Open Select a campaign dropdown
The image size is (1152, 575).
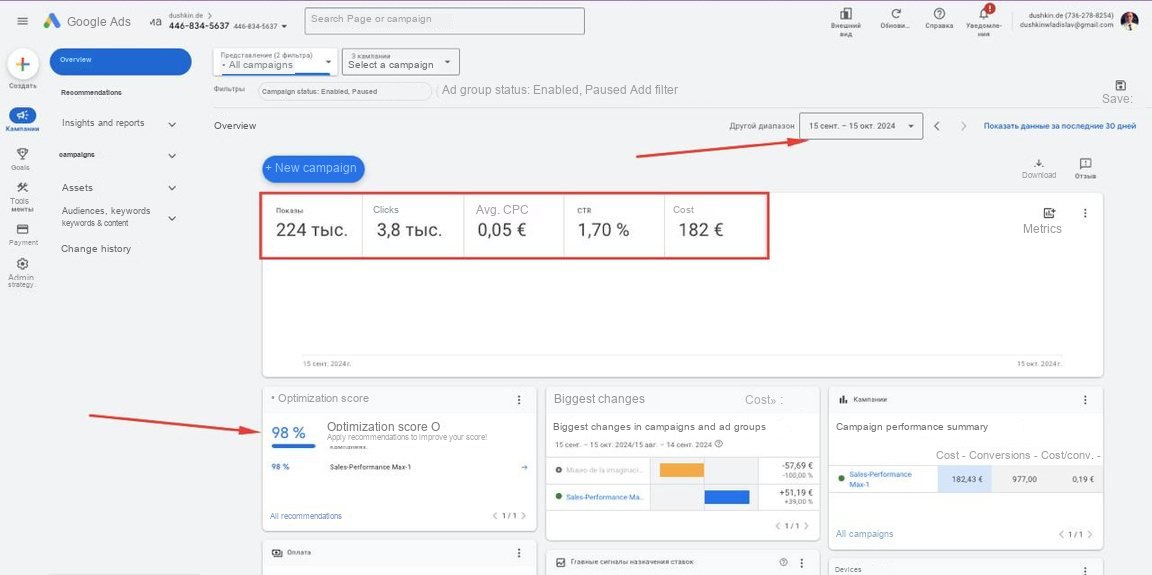click(401, 62)
